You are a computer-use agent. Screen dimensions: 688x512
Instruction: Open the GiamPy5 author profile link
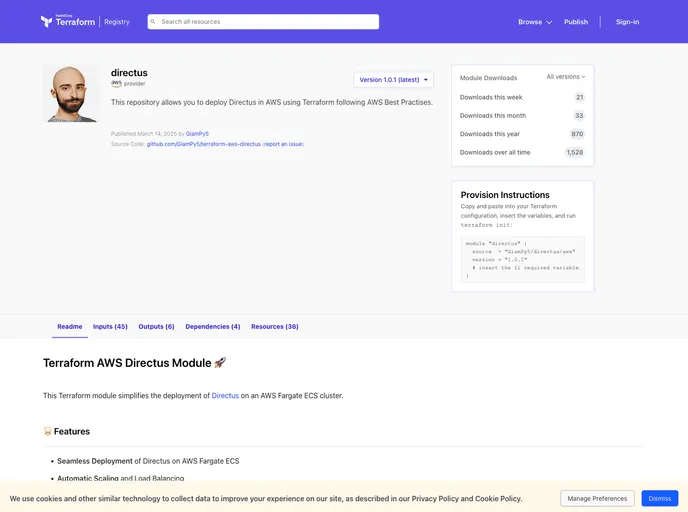coord(197,134)
